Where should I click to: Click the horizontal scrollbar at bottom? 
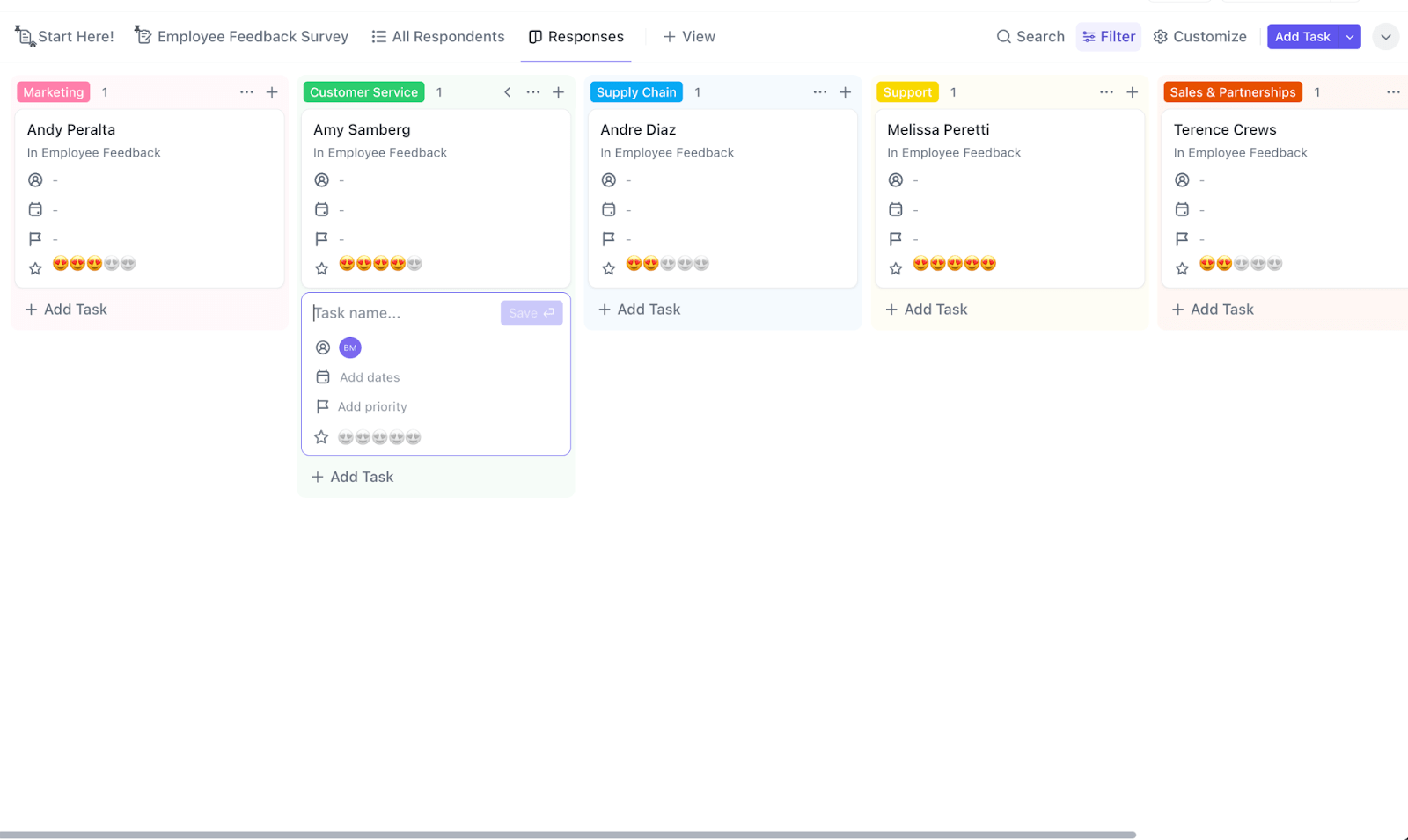[568, 835]
